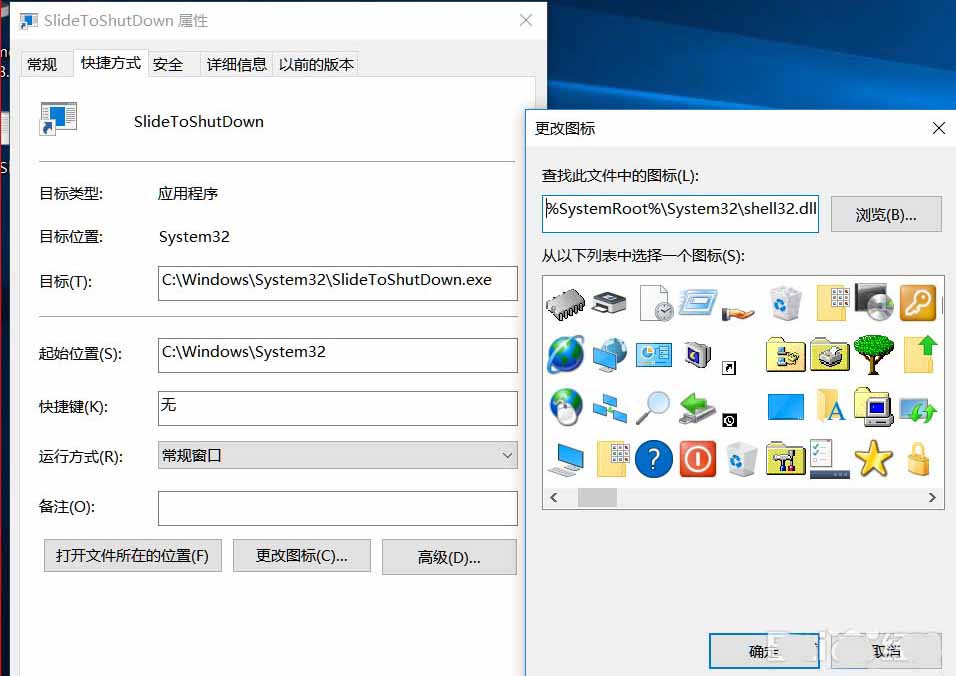Click the 浏览(B) button
This screenshot has width=956, height=676.
tap(886, 213)
